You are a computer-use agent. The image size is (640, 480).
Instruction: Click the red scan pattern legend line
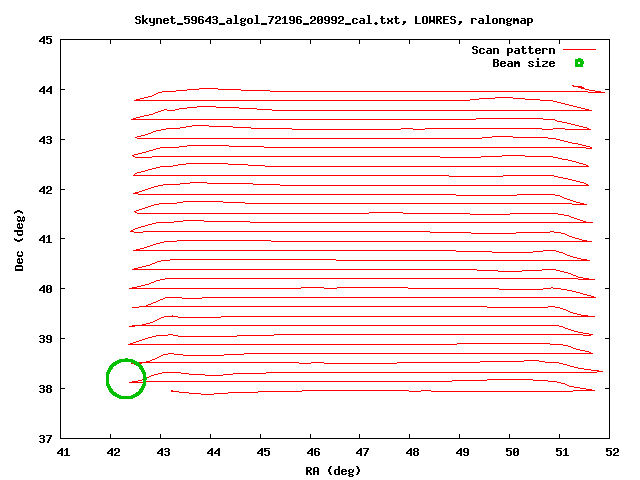pyautogui.click(x=579, y=50)
